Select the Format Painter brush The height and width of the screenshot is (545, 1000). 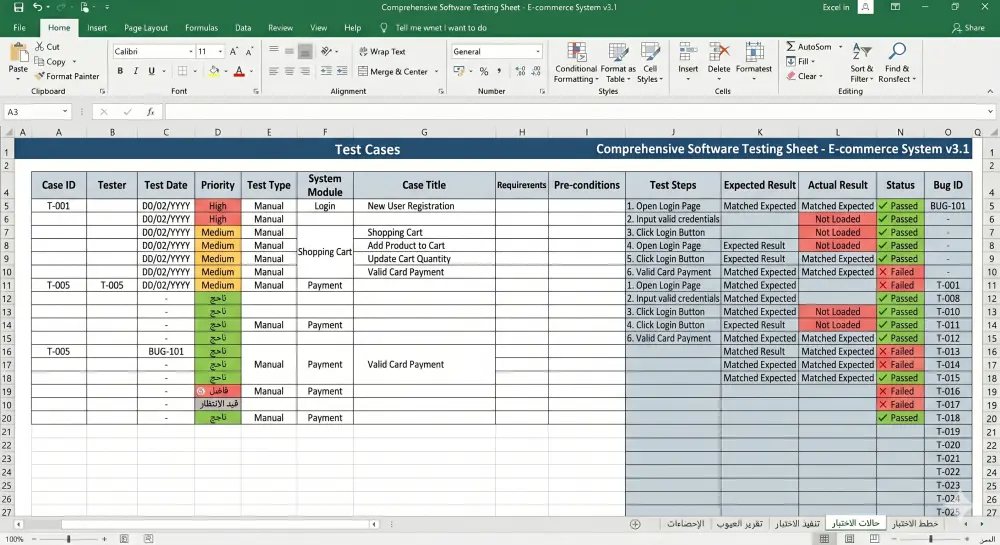(40, 76)
